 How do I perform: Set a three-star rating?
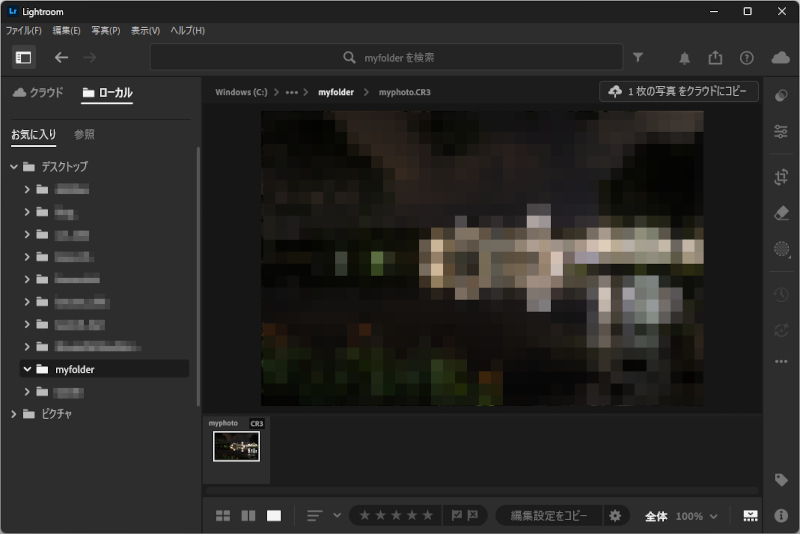396,516
